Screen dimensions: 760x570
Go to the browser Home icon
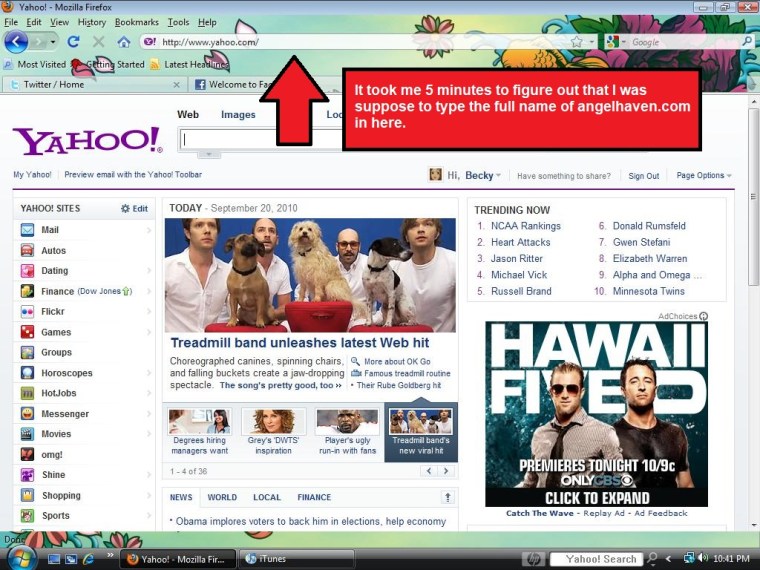point(123,42)
